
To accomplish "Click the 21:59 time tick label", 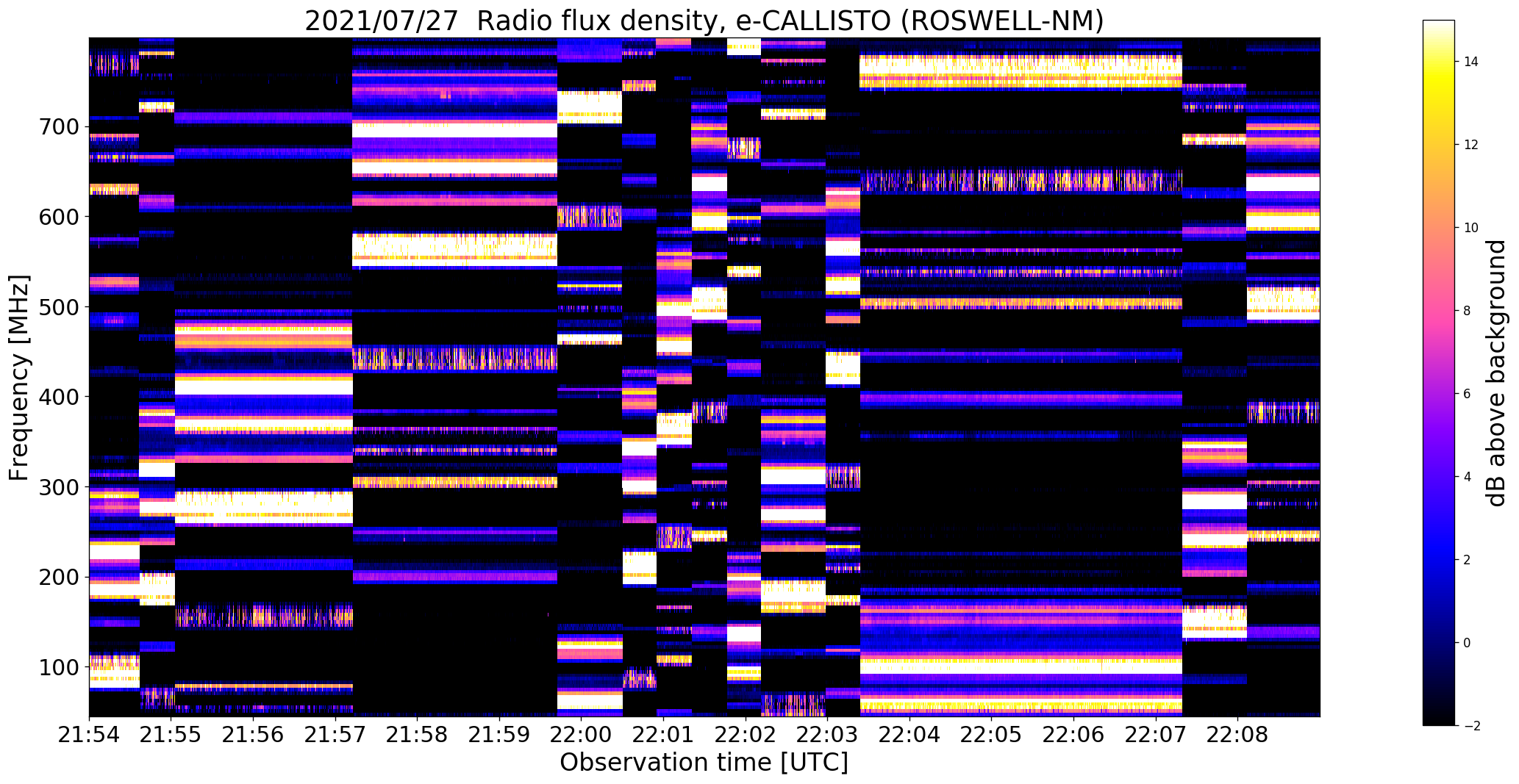I will pyautogui.click(x=499, y=734).
